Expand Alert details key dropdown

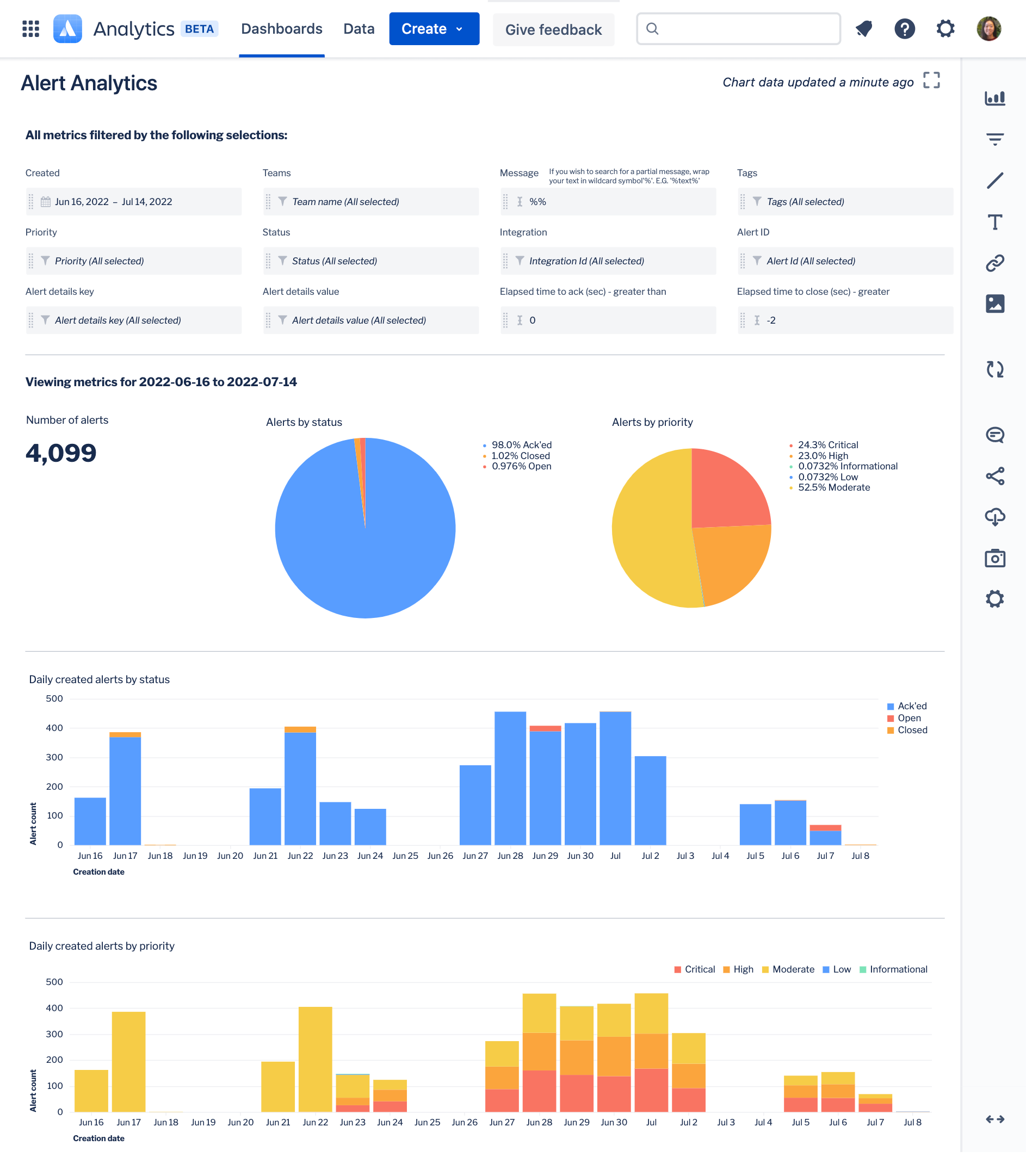pyautogui.click(x=133, y=320)
